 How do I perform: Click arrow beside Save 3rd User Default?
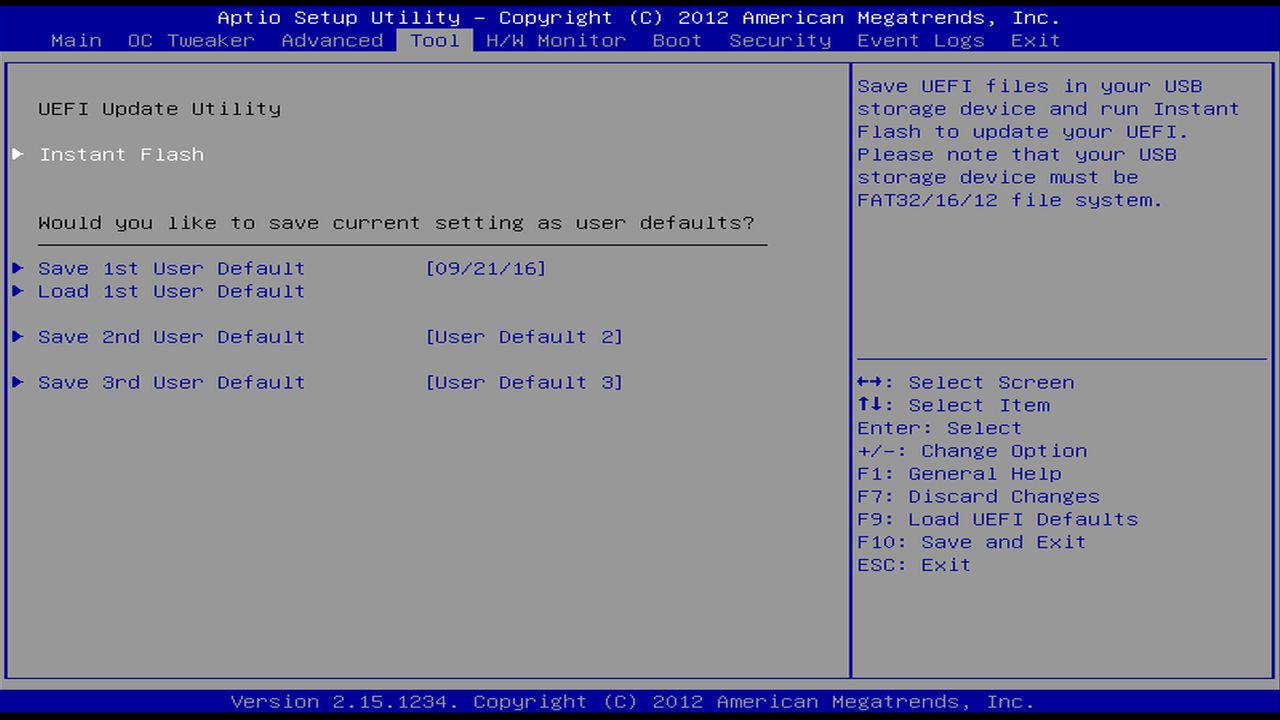(x=18, y=382)
